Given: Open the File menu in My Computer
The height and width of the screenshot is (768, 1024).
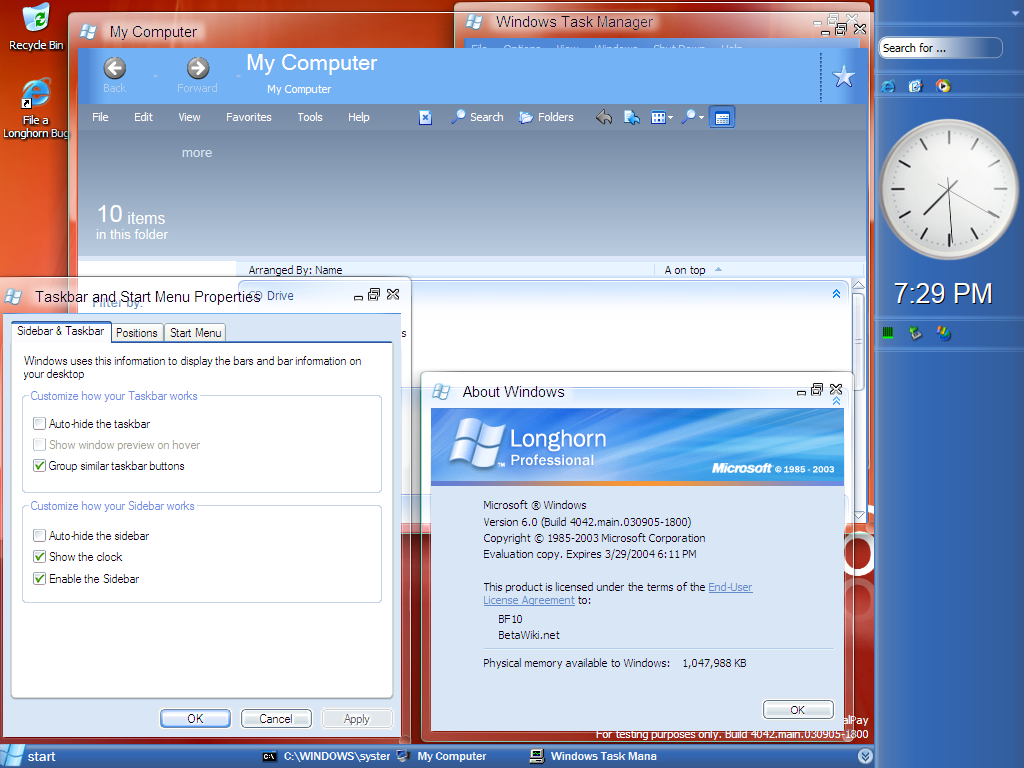Looking at the screenshot, I should tap(100, 118).
